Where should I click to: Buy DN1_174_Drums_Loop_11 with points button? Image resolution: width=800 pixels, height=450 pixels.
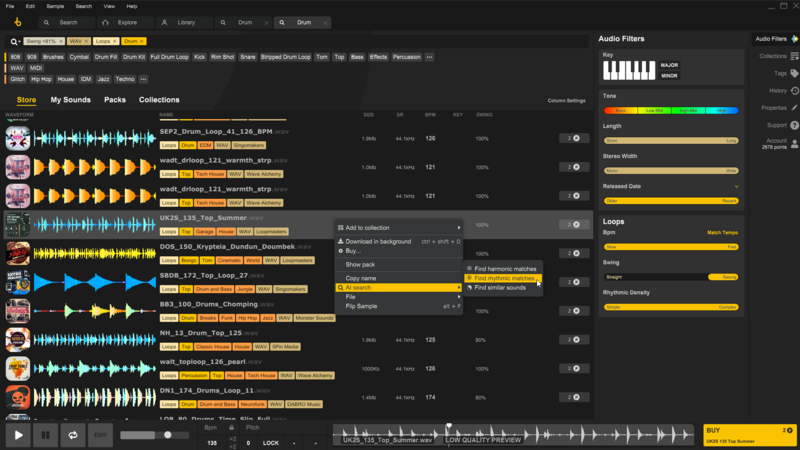573,397
